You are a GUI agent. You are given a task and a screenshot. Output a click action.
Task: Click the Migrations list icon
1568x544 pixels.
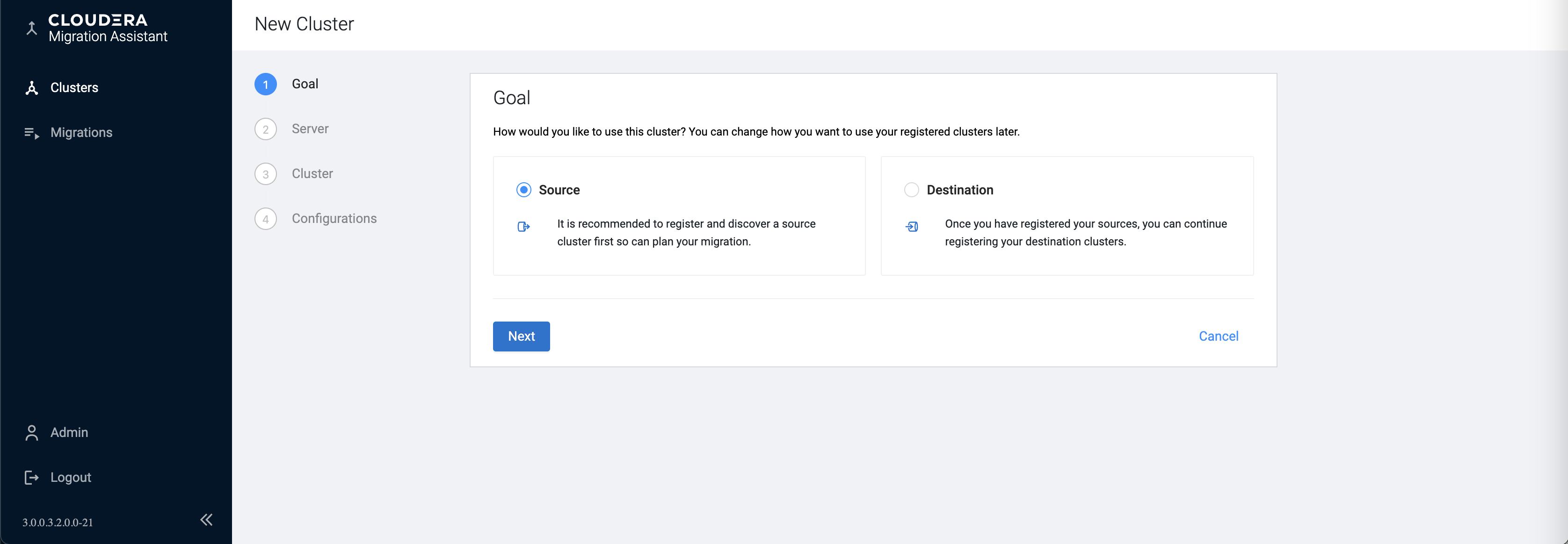[x=32, y=133]
